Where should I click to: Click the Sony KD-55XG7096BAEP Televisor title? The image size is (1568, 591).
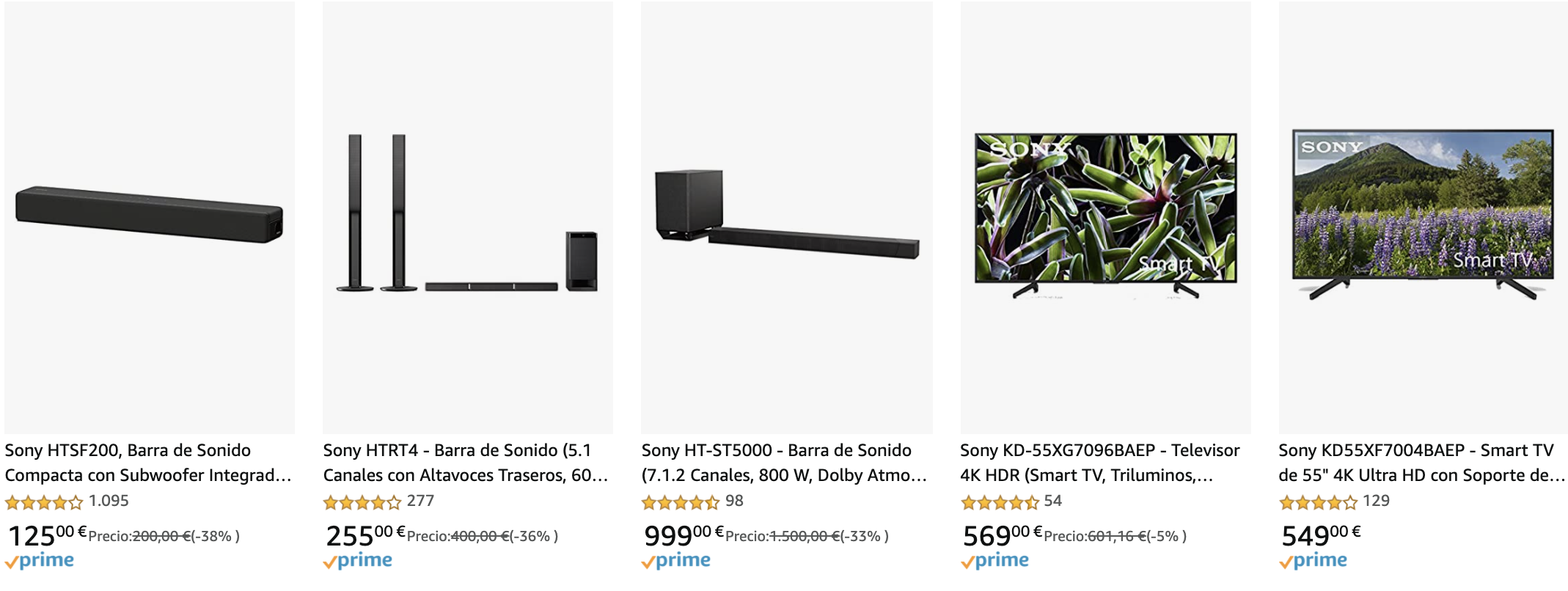click(1100, 463)
